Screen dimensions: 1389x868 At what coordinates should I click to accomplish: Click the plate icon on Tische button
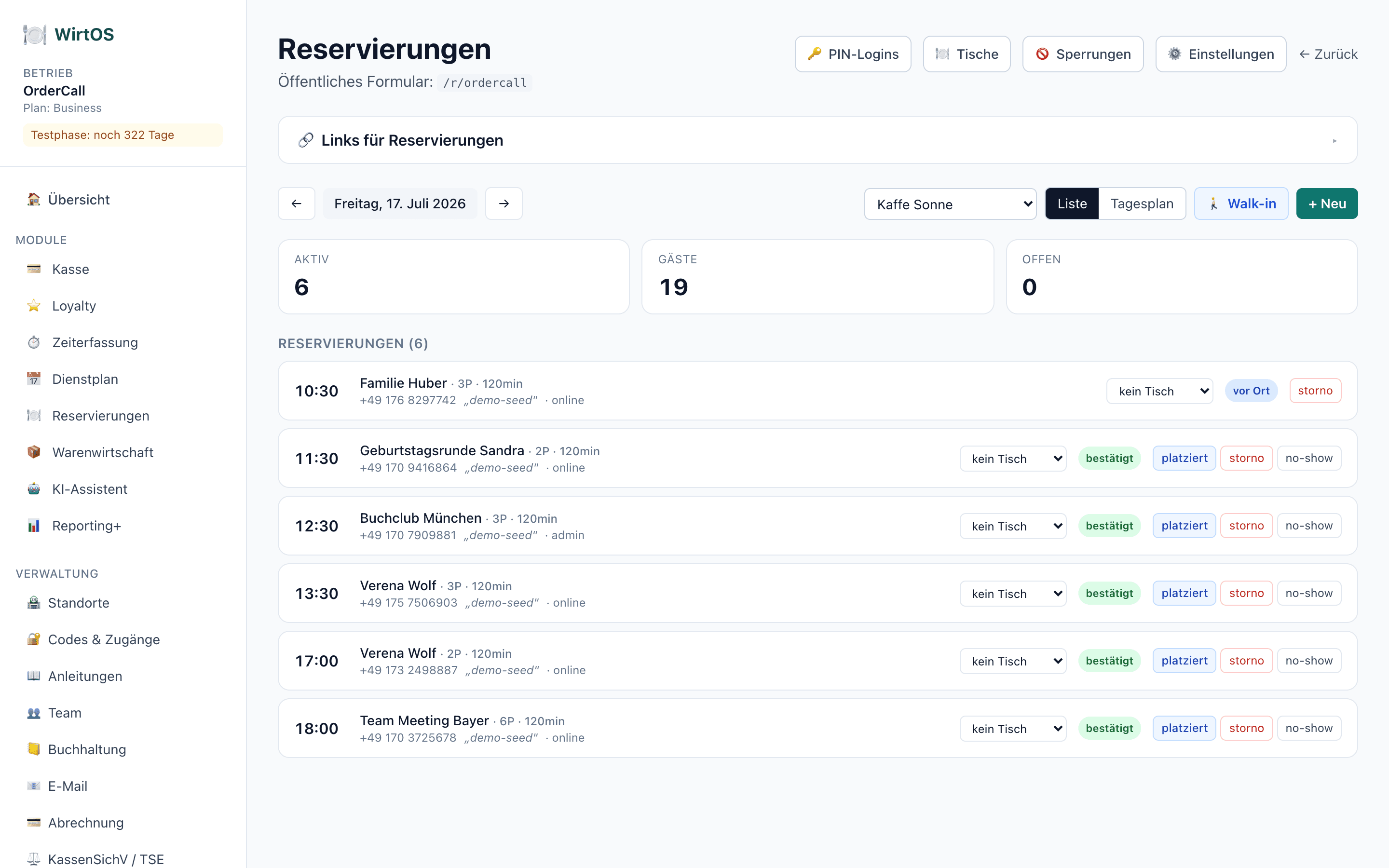click(942, 54)
